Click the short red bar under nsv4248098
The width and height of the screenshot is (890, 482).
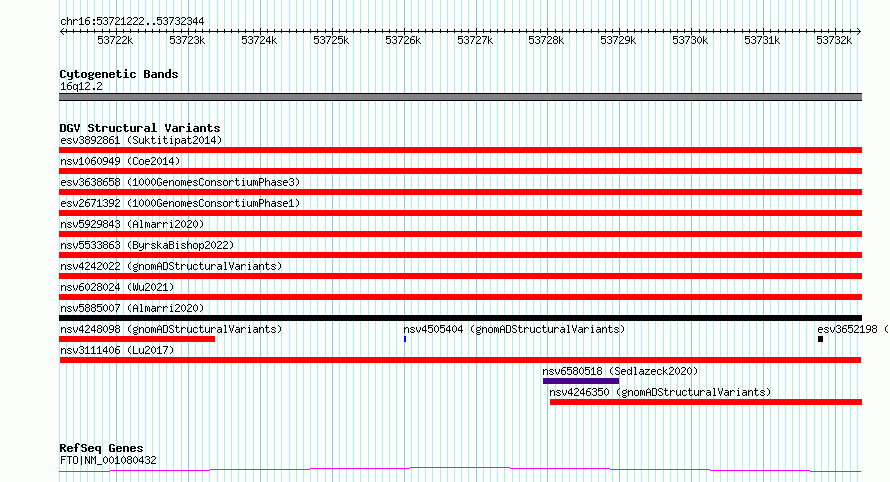click(137, 339)
